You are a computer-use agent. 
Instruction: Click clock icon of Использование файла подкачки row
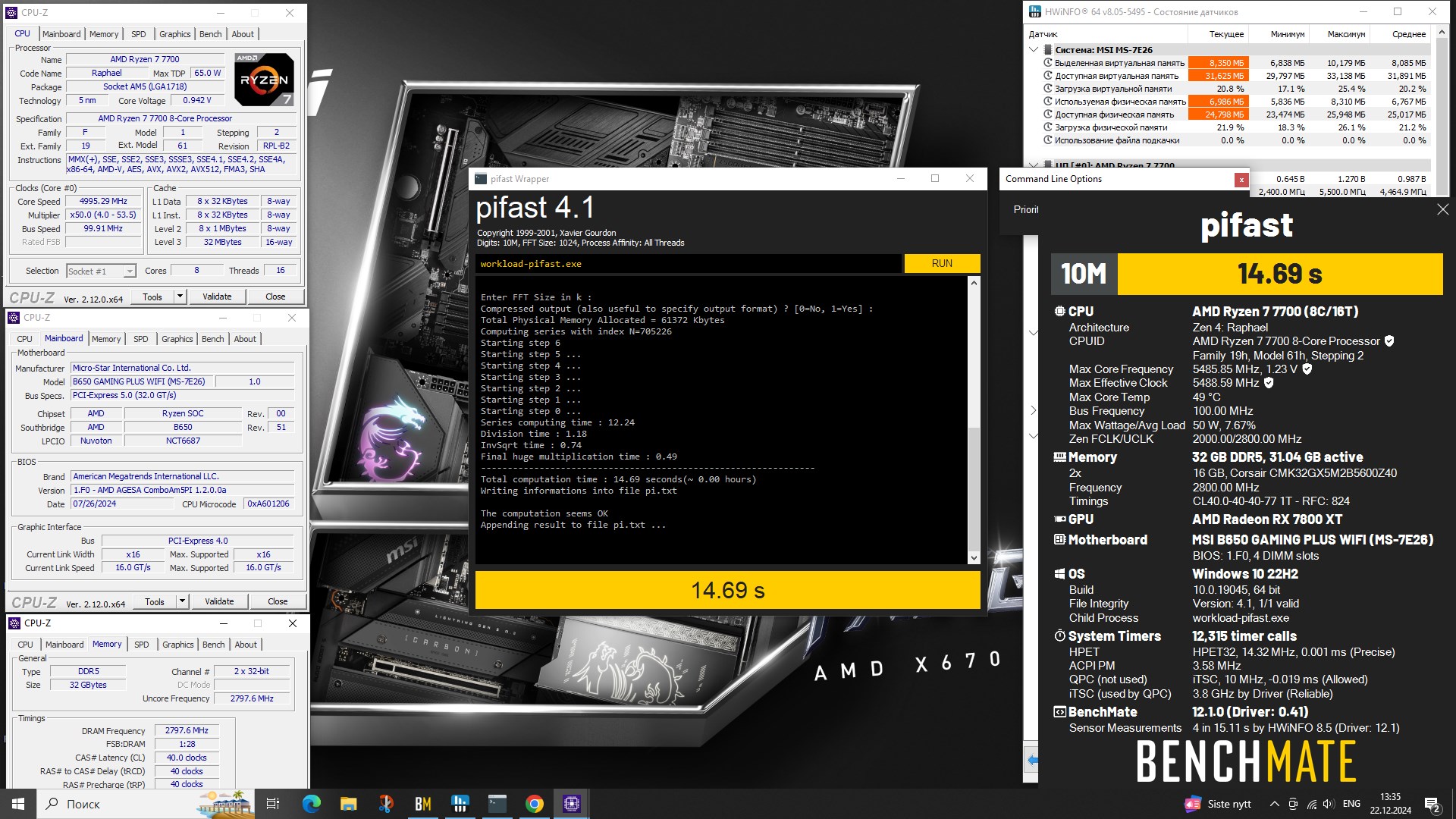point(1048,140)
